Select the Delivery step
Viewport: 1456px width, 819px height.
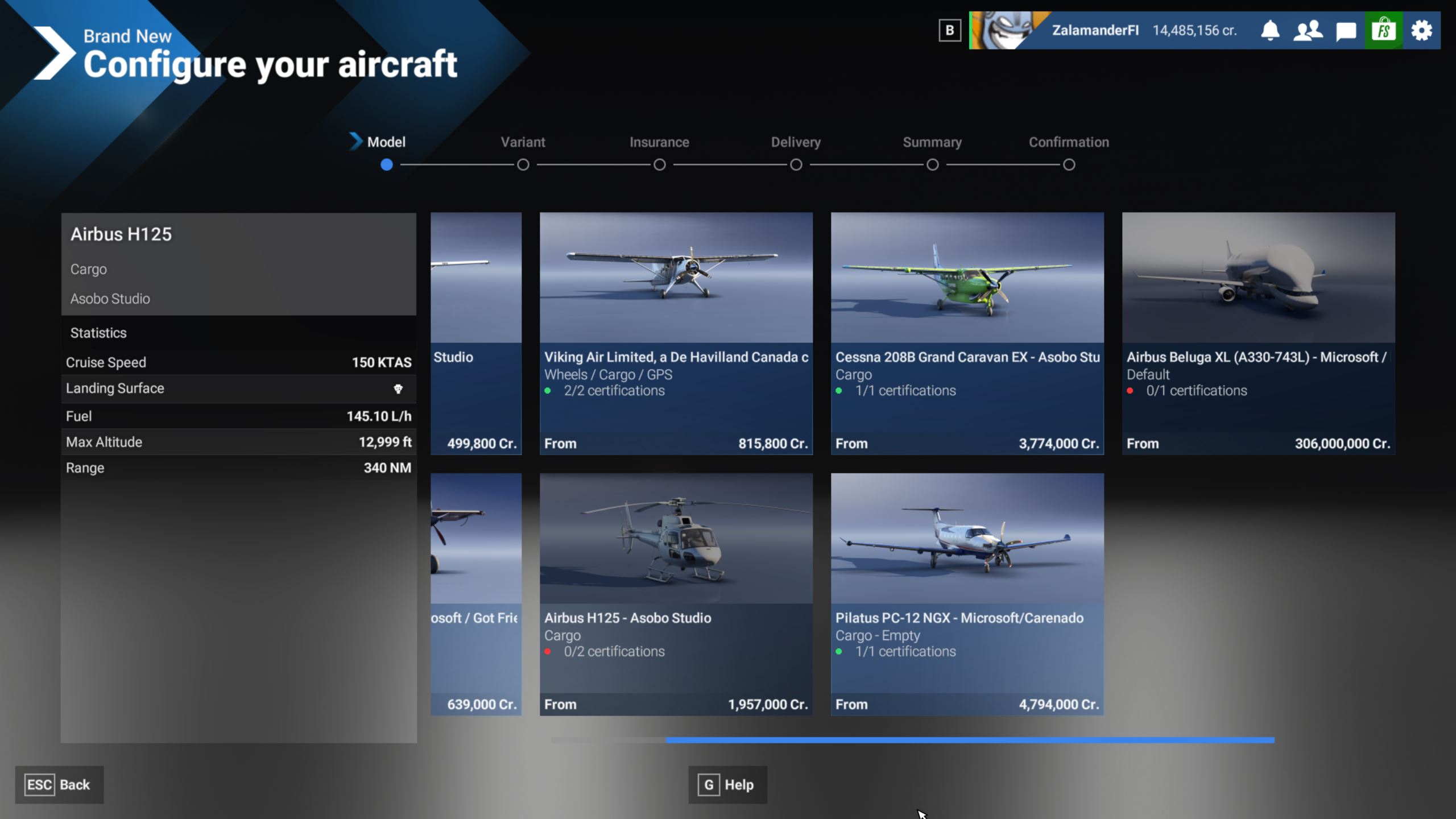click(x=796, y=142)
